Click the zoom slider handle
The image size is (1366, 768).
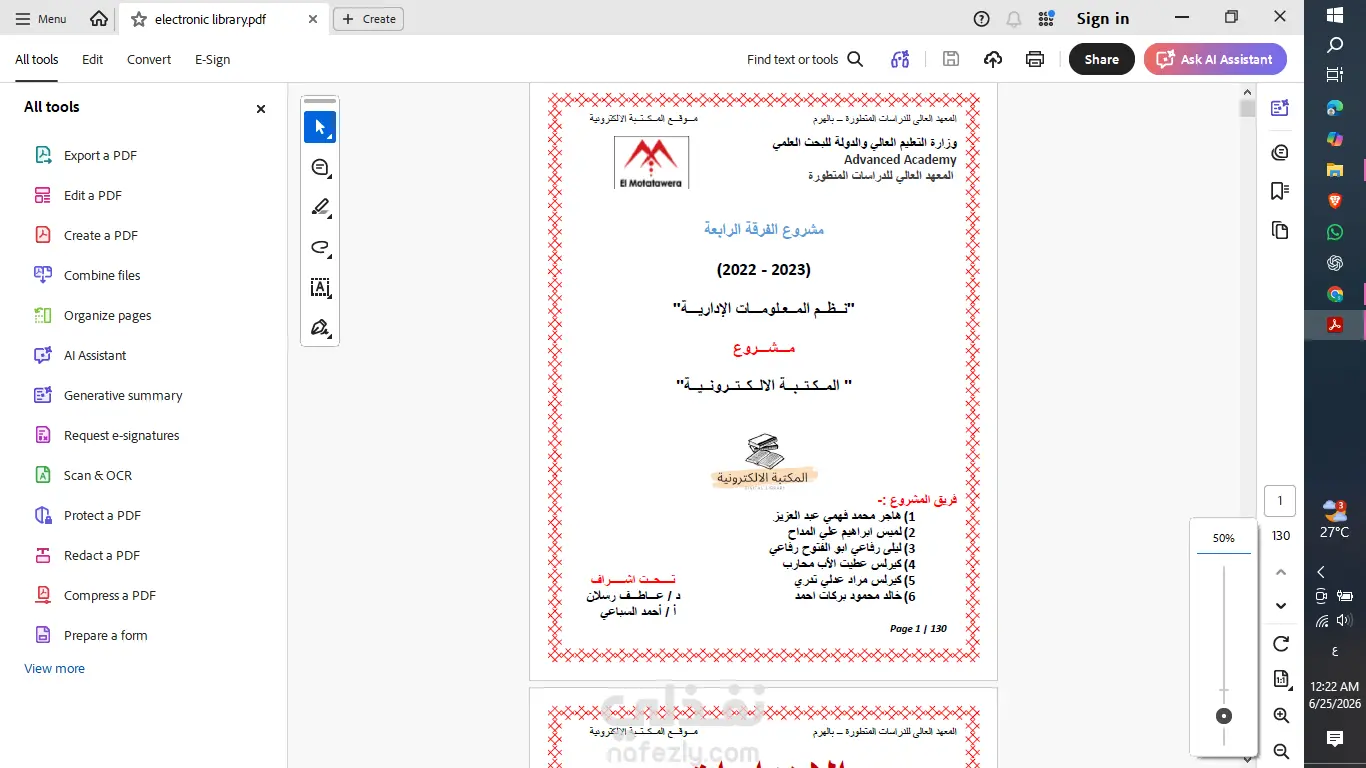(x=1224, y=716)
